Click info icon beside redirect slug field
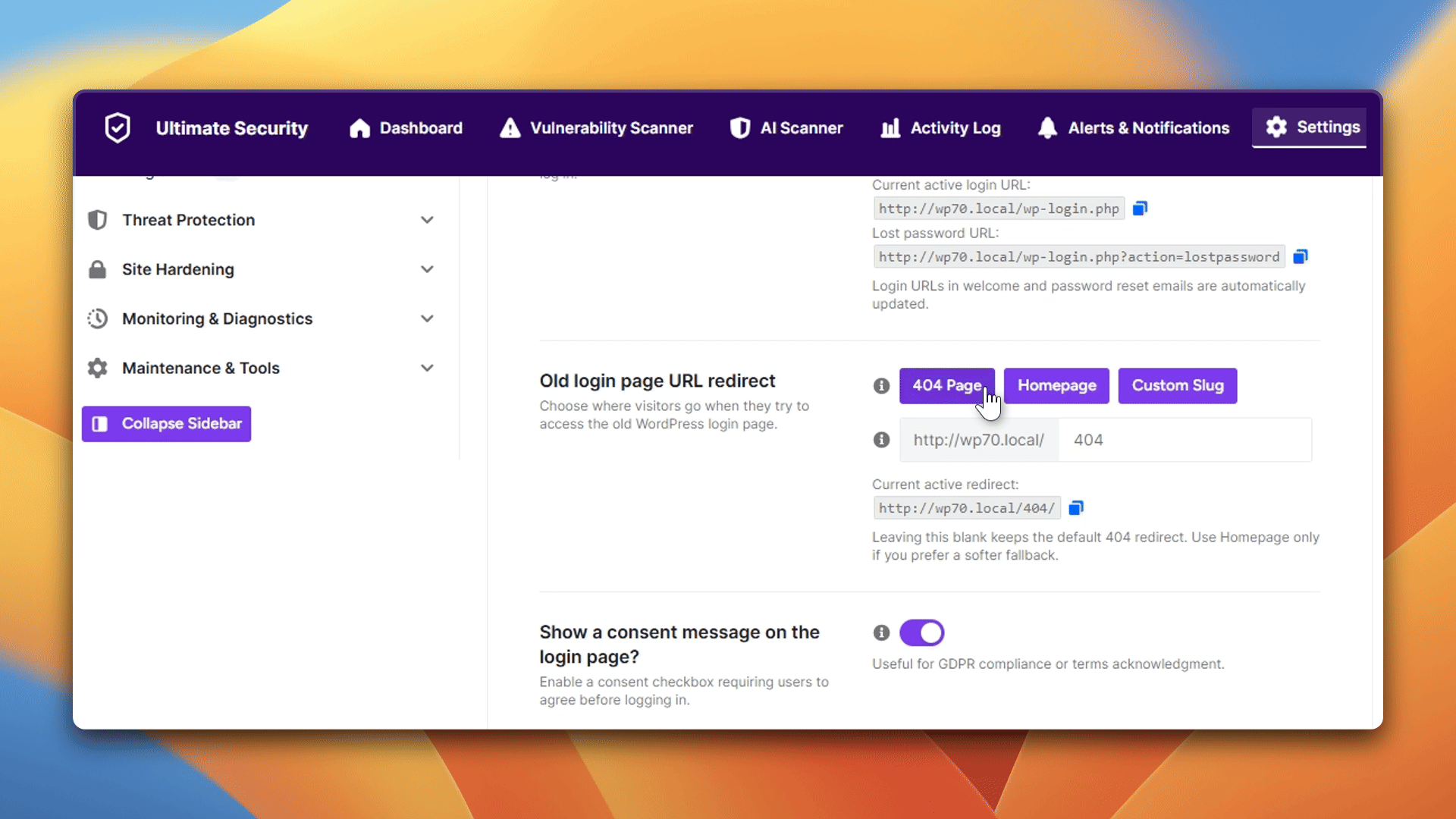Viewport: 1456px width, 819px height. pos(881,440)
